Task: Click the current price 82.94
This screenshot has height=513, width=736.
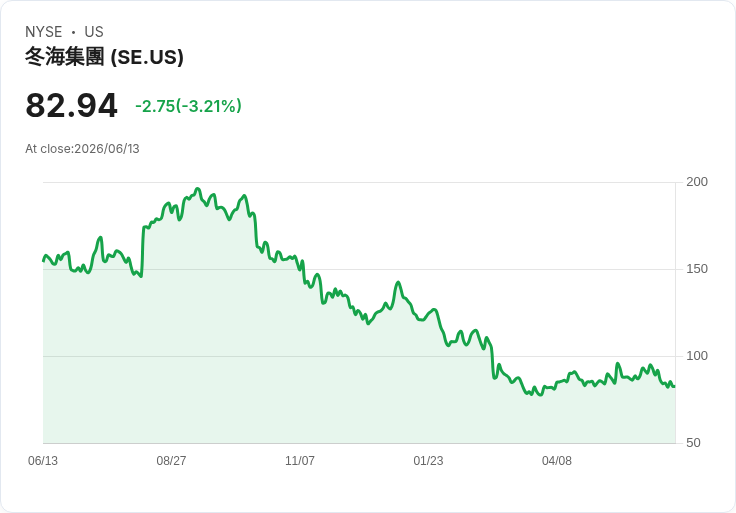Action: [x=71, y=105]
